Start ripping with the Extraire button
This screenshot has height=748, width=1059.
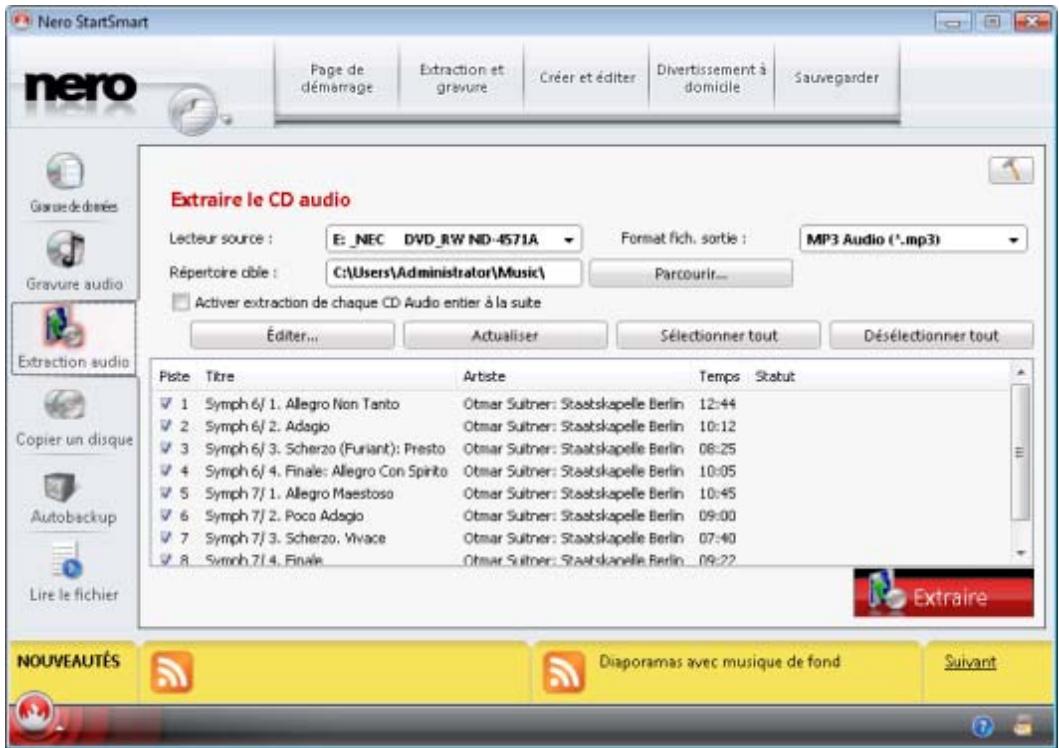point(944,593)
